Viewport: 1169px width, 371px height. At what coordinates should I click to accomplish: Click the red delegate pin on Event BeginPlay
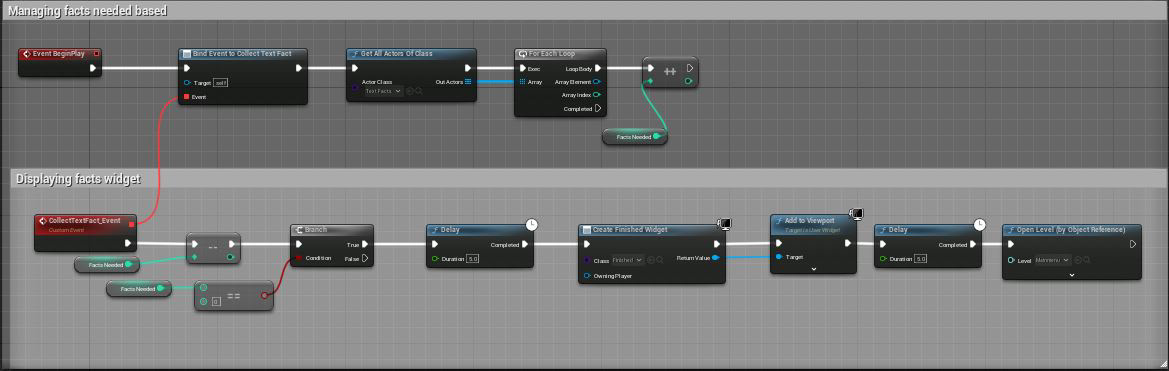[x=96, y=54]
